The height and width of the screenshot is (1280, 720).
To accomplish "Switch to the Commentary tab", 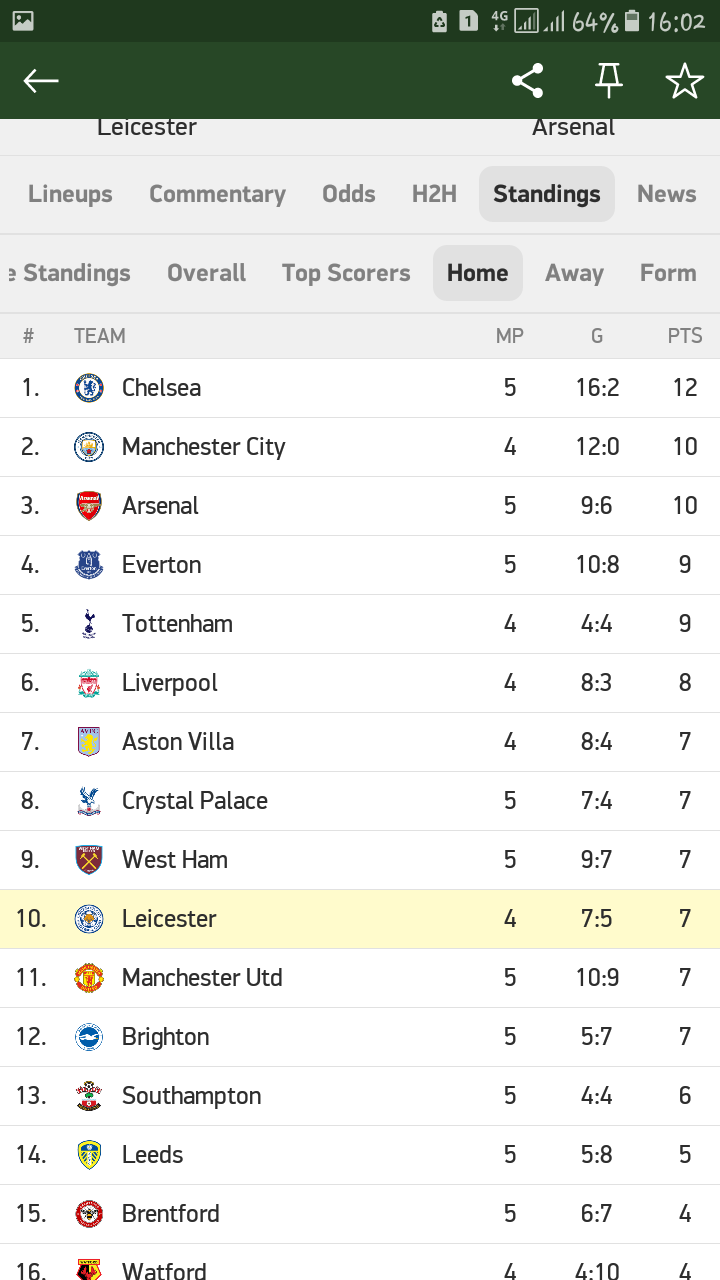I will coord(217,194).
